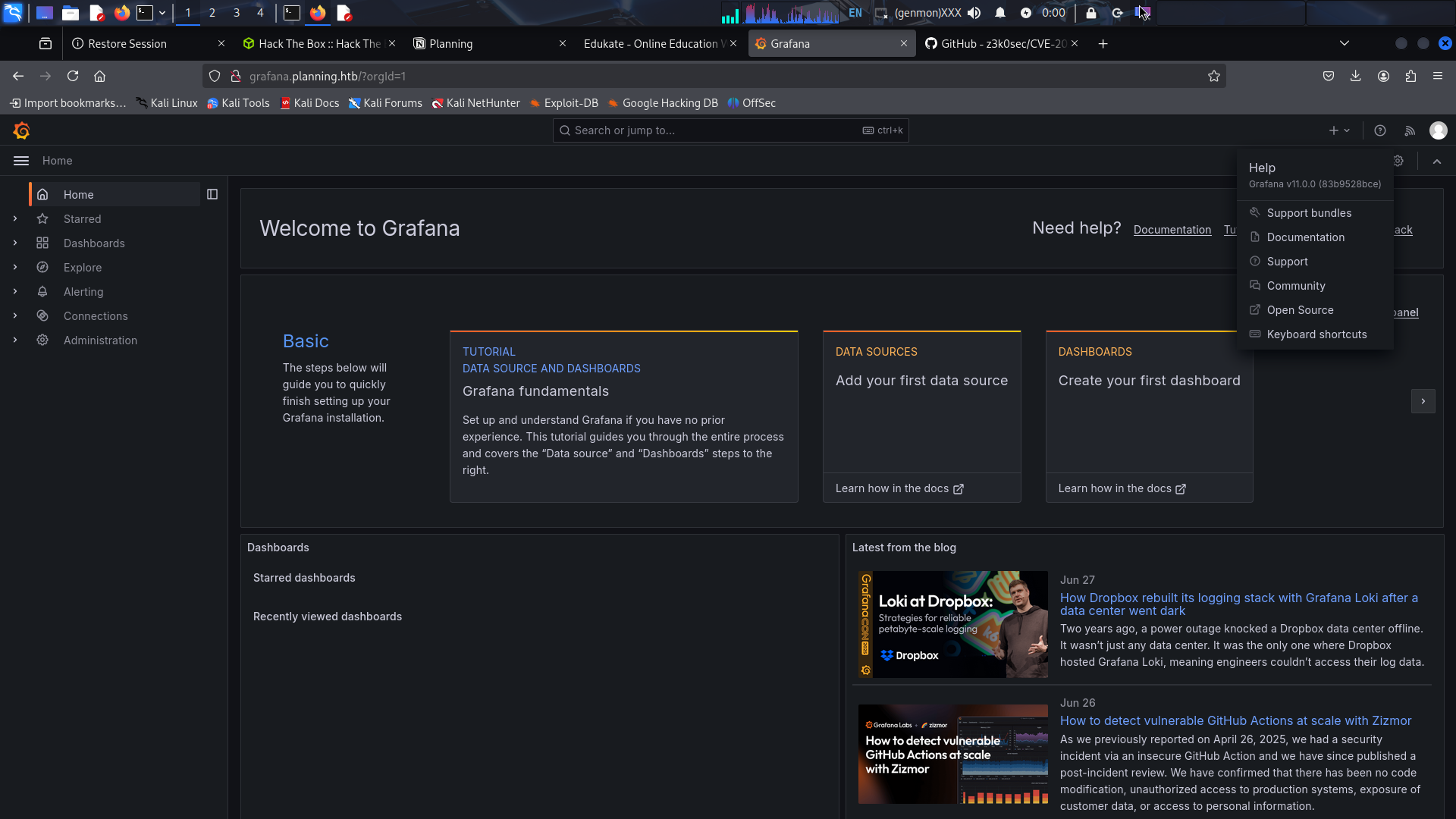Click the Grafana logo icon
The image size is (1456, 819).
[21, 131]
